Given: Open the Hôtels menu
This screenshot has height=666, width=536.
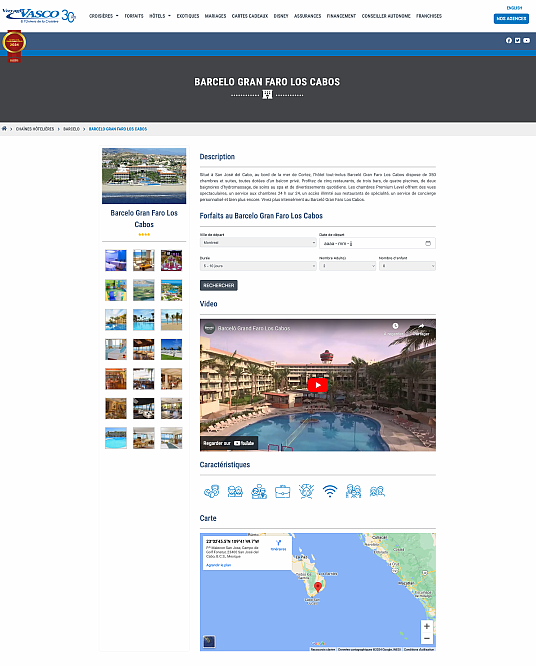Looking at the screenshot, I should pyautogui.click(x=160, y=16).
